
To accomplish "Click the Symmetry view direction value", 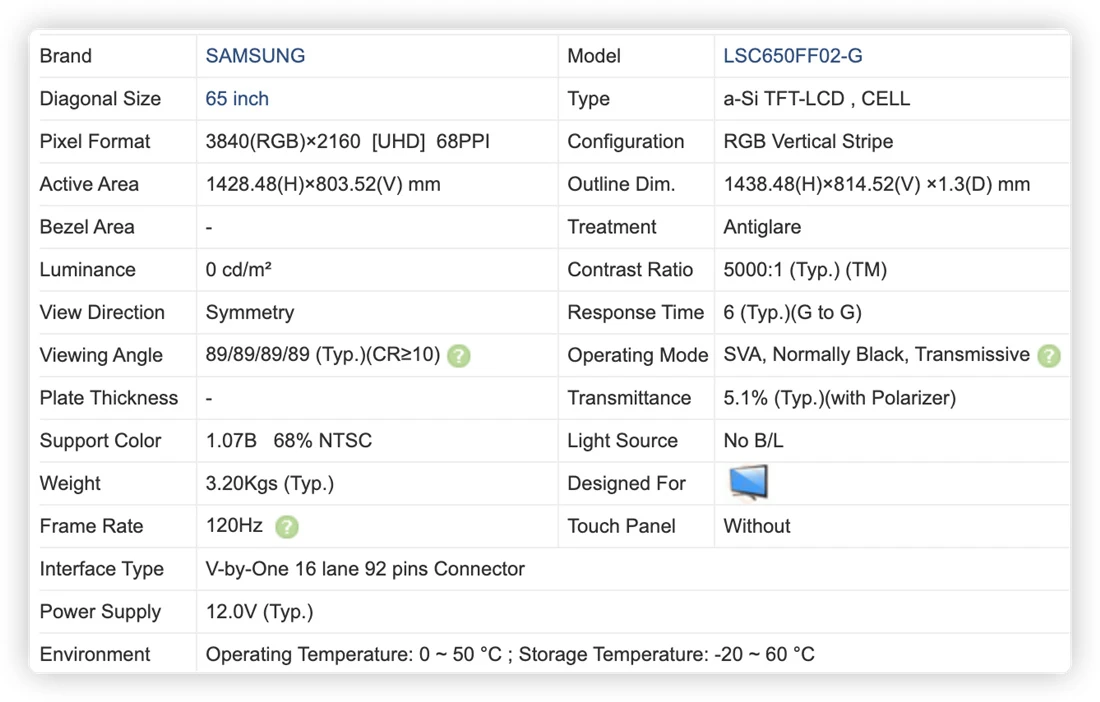I will tap(250, 313).
